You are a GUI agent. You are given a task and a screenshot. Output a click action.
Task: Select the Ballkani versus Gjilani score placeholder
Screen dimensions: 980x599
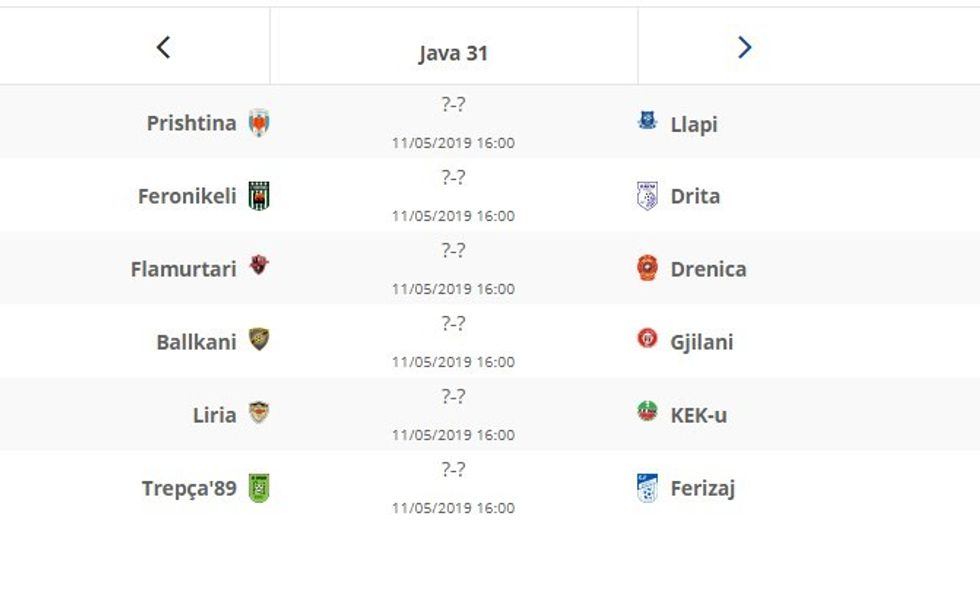455,322
